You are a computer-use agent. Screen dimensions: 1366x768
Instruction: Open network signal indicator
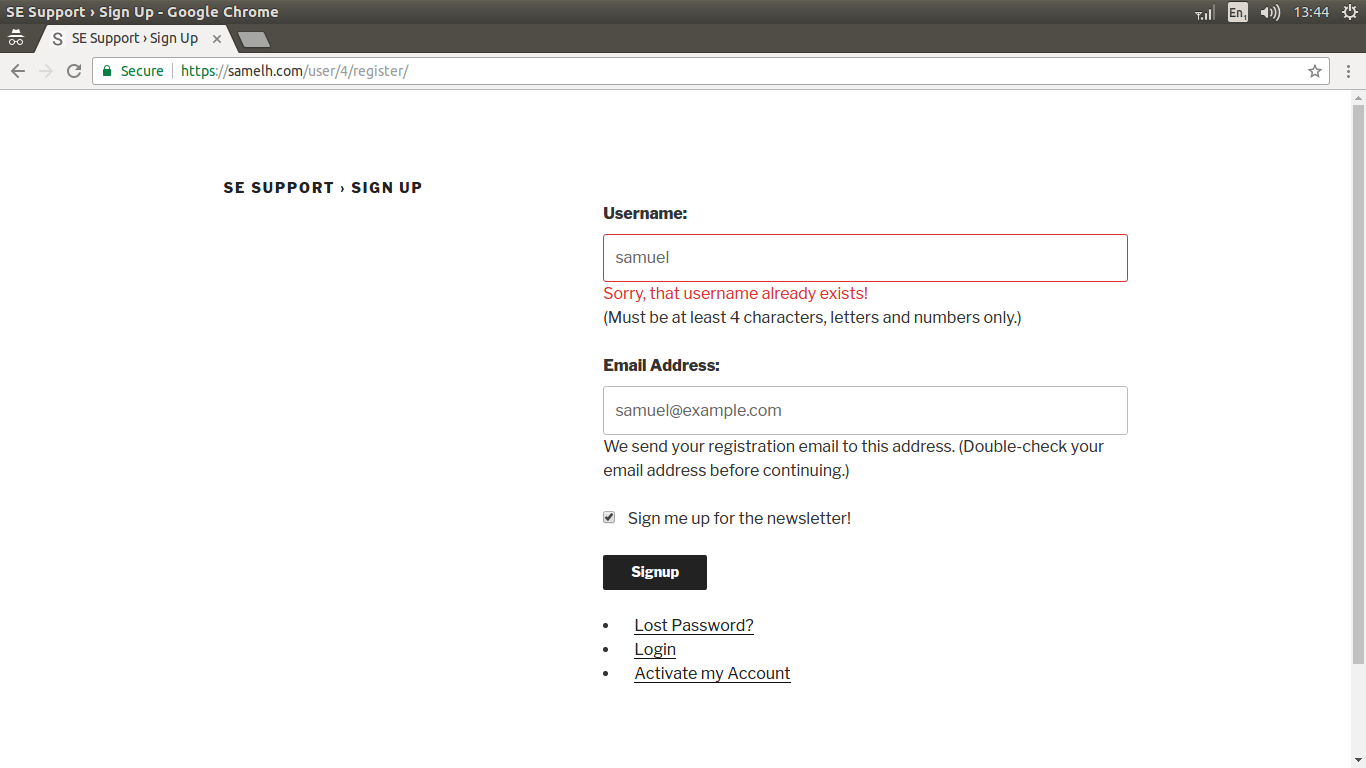click(1205, 13)
